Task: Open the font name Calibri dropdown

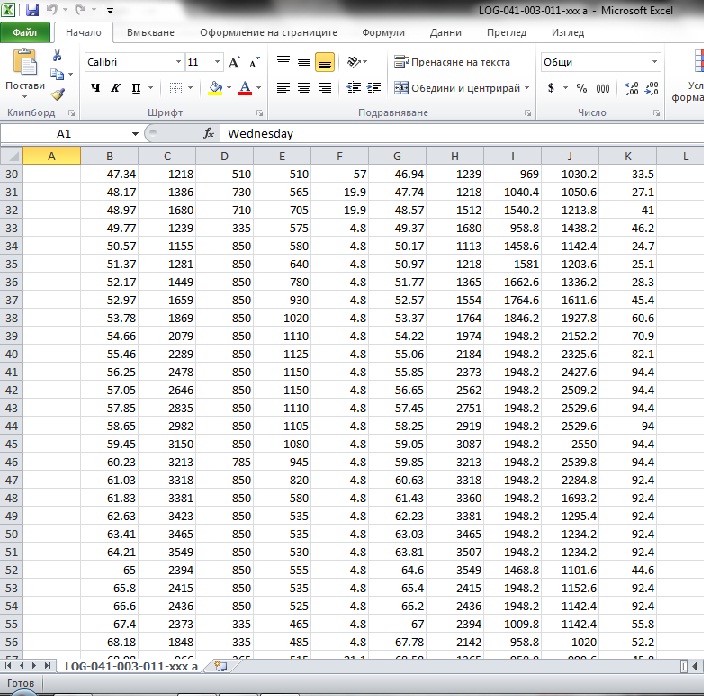Action: 176,62
